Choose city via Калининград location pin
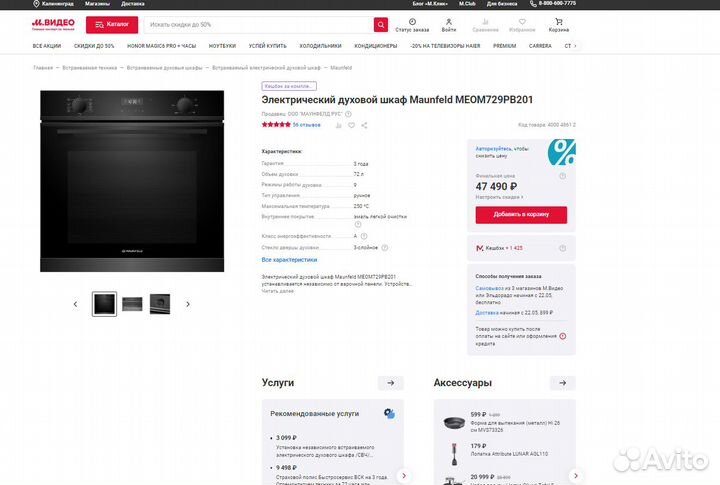 (x=53, y=4)
